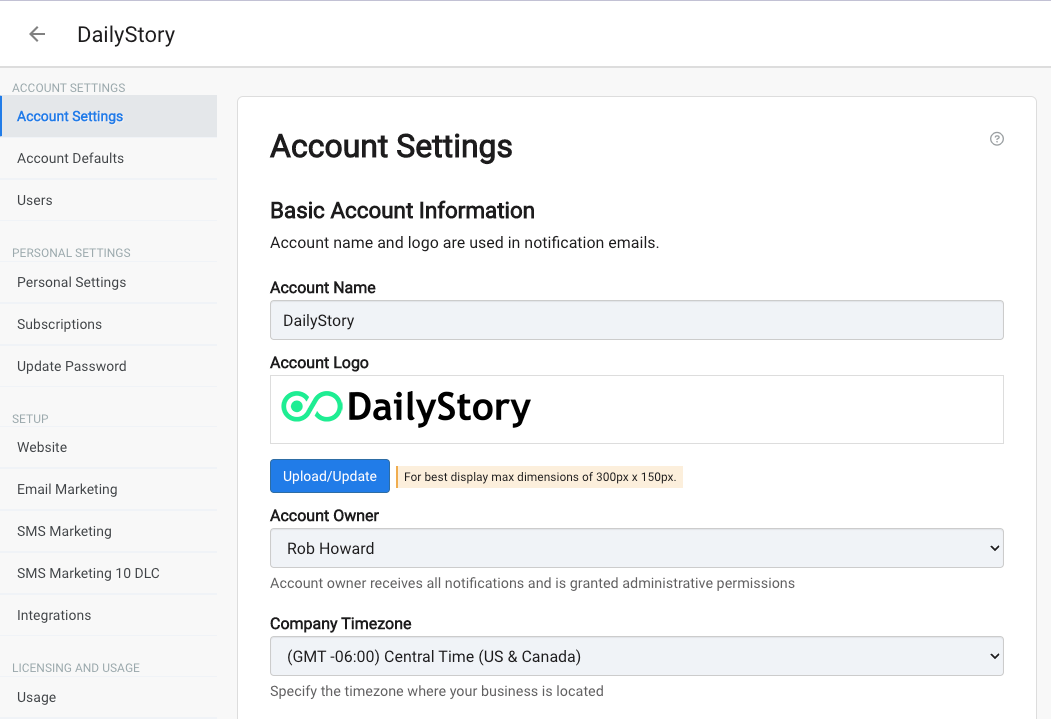This screenshot has height=719, width=1051.
Task: Click the DailyStory page title
Action: click(126, 35)
